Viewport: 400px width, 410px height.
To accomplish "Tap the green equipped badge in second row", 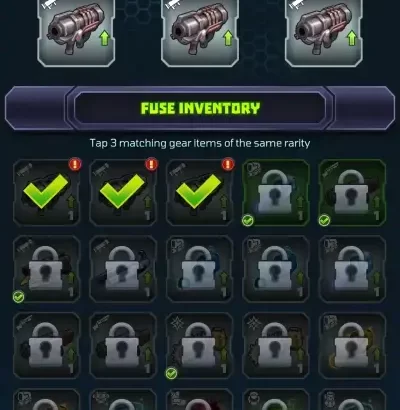I will point(19,296).
